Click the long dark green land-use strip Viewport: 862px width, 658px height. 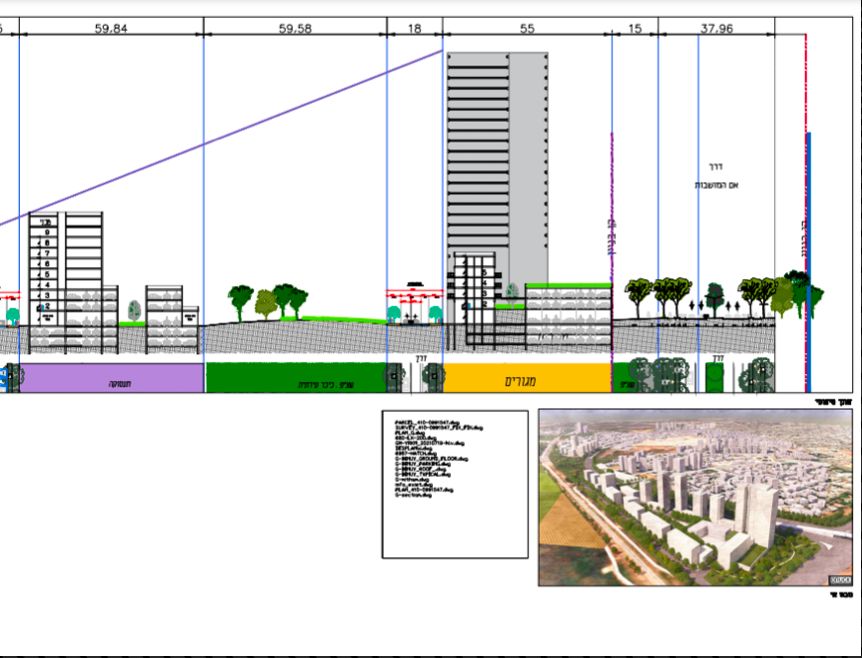(x=295, y=378)
